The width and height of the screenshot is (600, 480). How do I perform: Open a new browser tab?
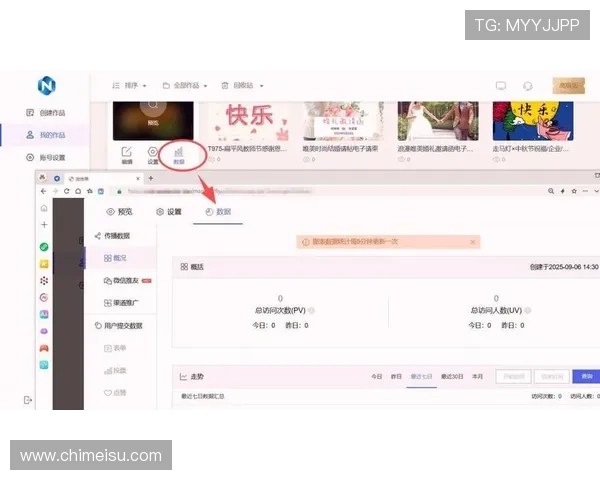tap(151, 178)
